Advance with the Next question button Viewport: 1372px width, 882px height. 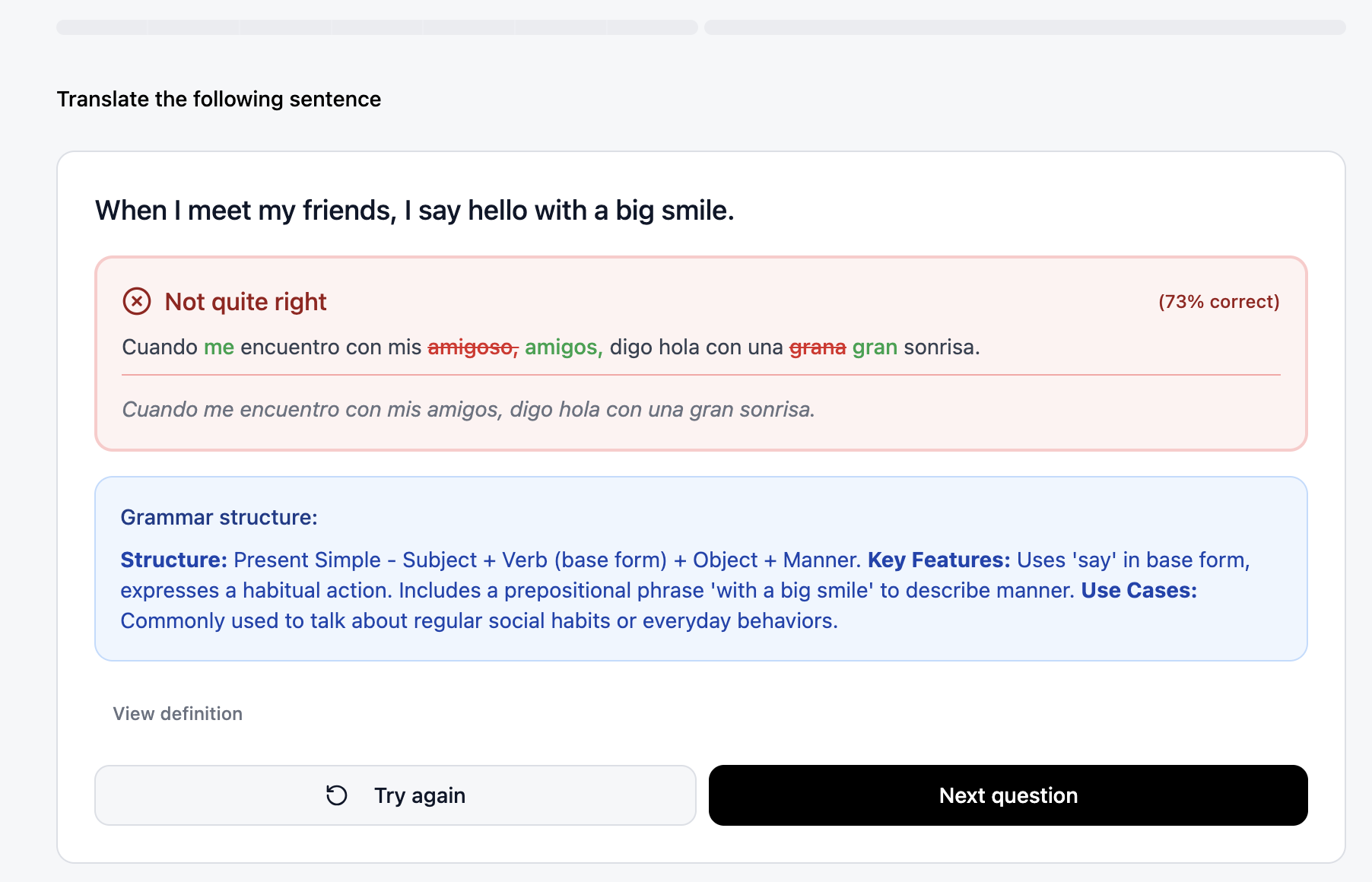click(x=1008, y=795)
